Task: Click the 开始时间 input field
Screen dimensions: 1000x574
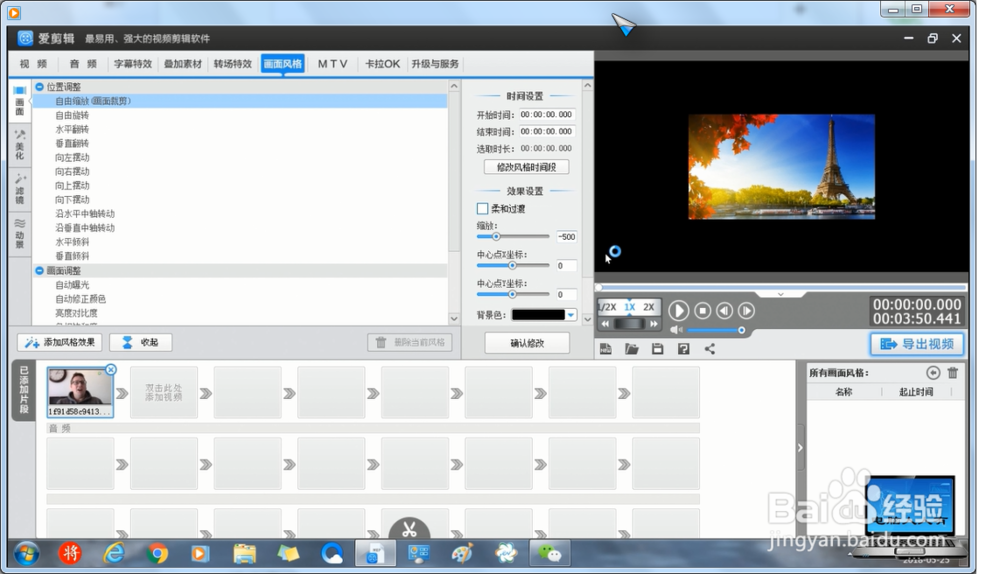Action: click(x=547, y=115)
